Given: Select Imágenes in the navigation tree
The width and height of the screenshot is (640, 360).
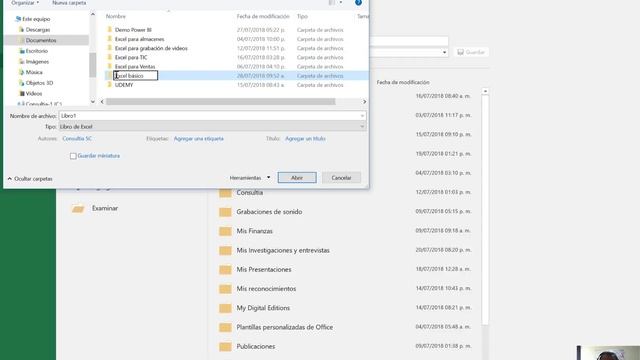Looking at the screenshot, I should click(37, 61).
